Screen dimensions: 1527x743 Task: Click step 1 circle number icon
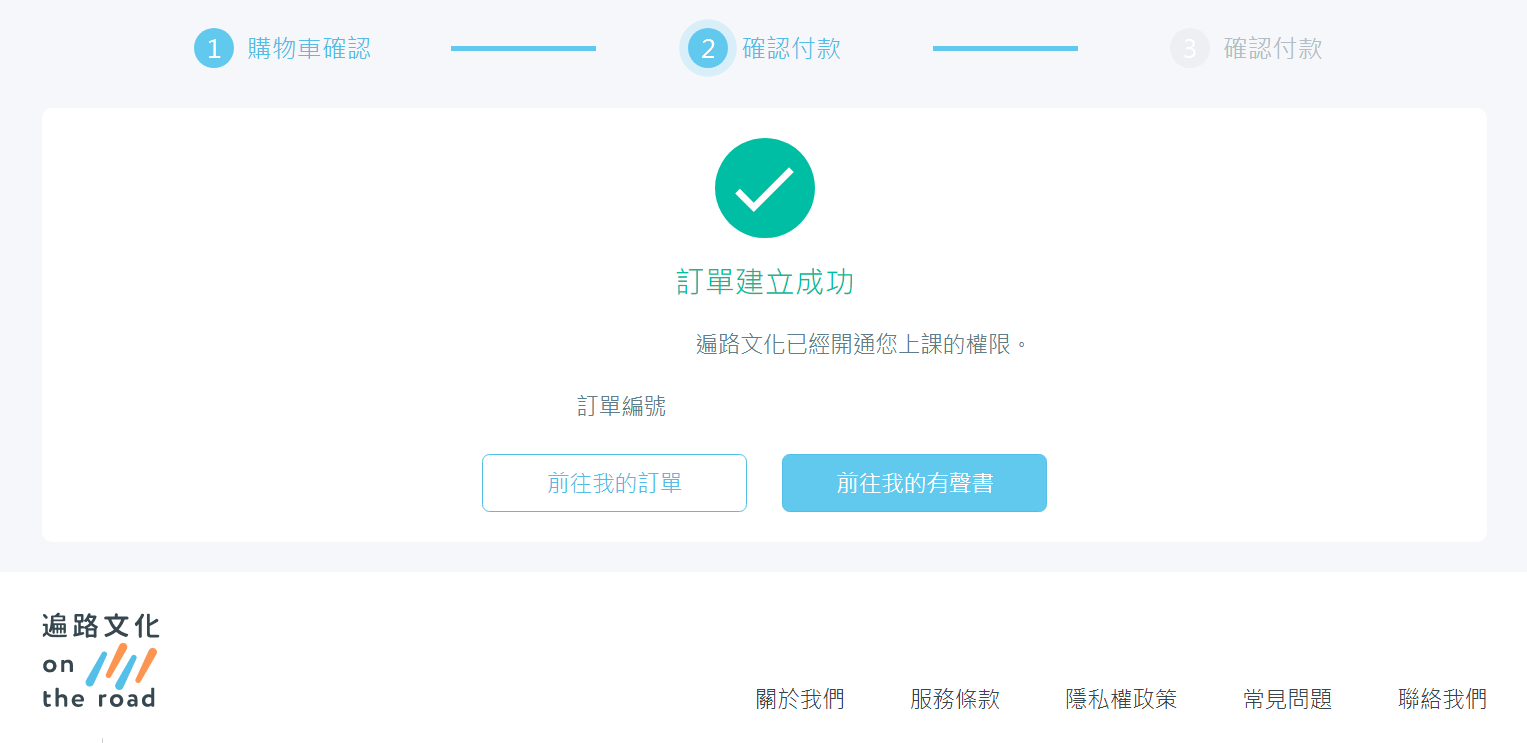click(213, 48)
